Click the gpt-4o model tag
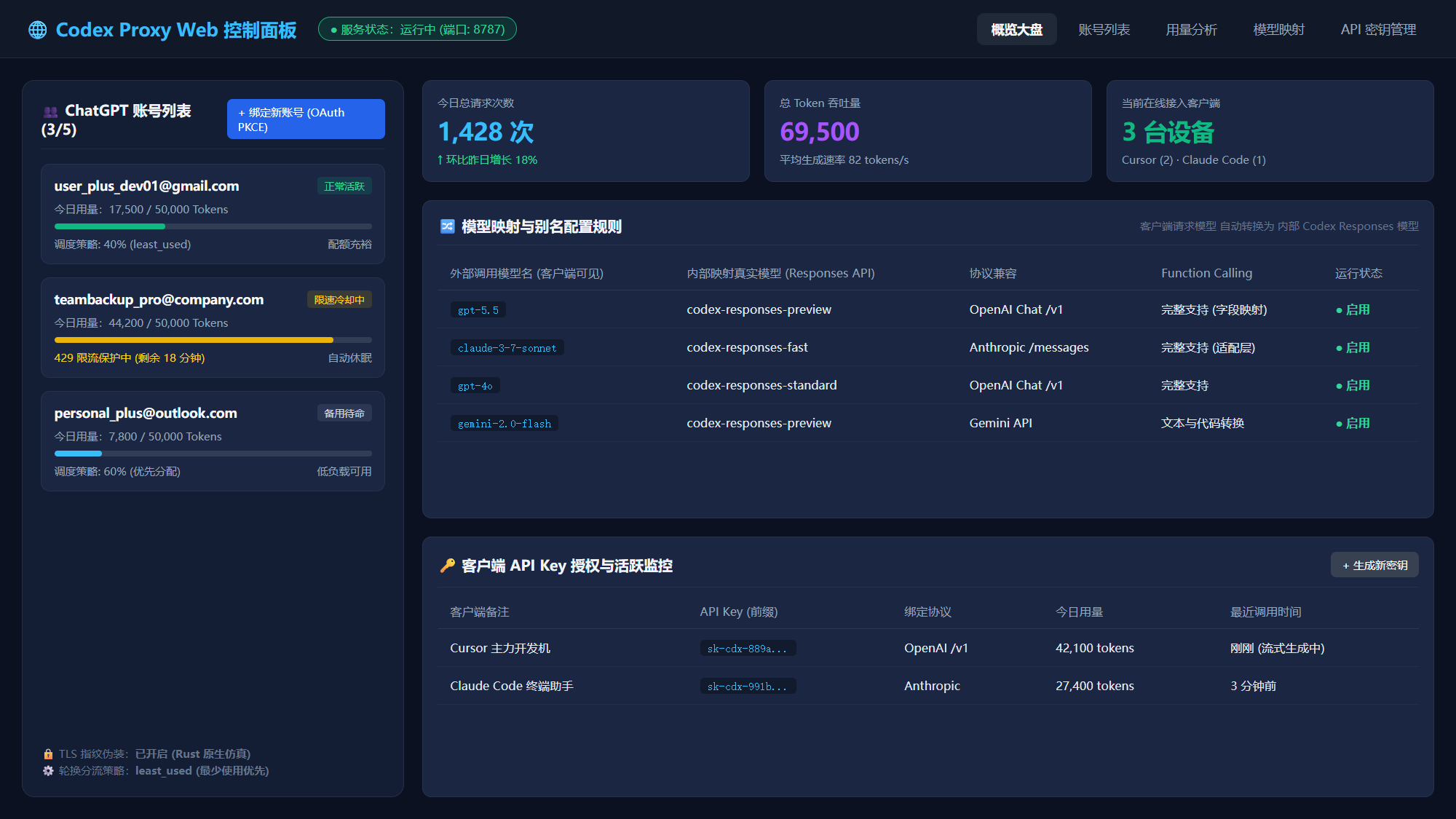Image resolution: width=1456 pixels, height=819 pixels. [x=475, y=386]
